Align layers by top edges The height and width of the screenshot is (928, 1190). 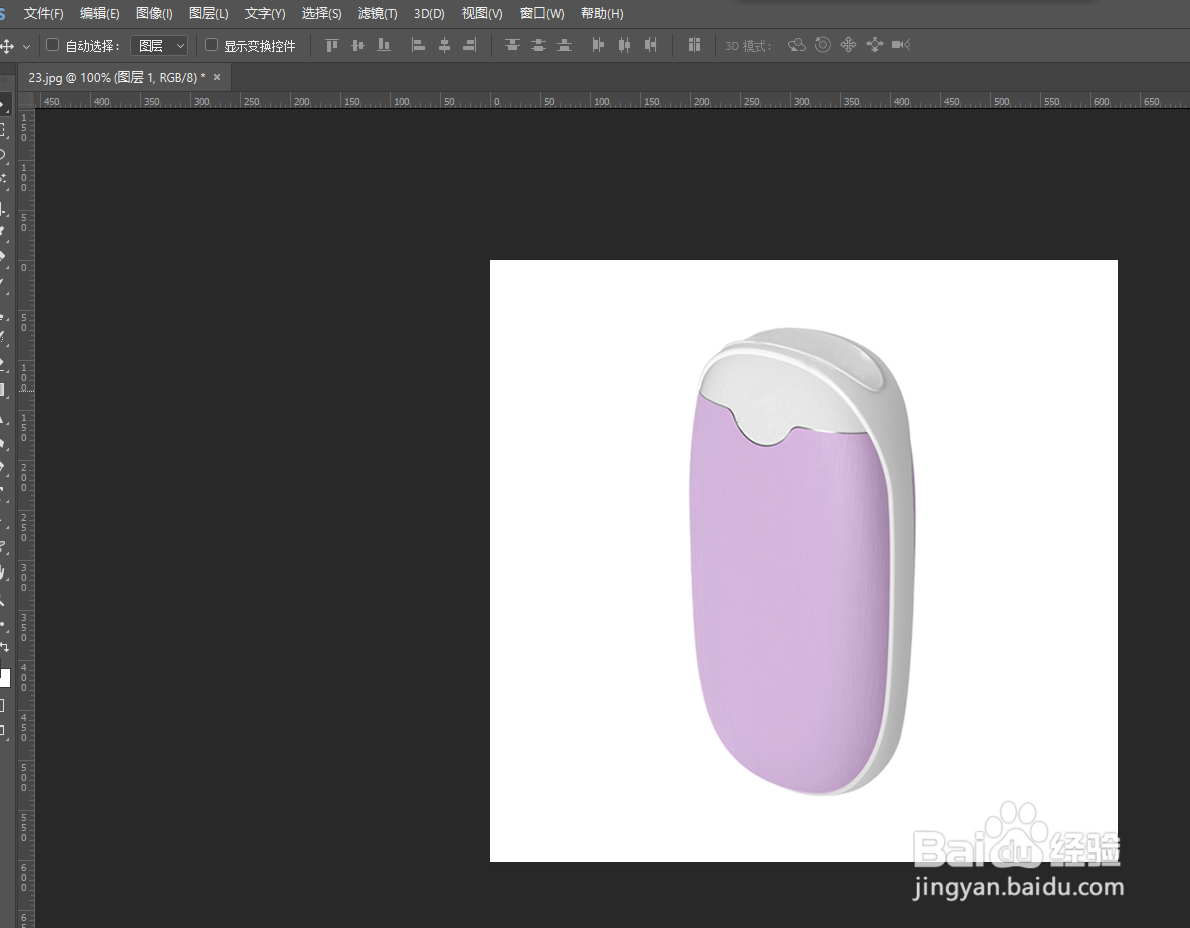click(x=332, y=46)
